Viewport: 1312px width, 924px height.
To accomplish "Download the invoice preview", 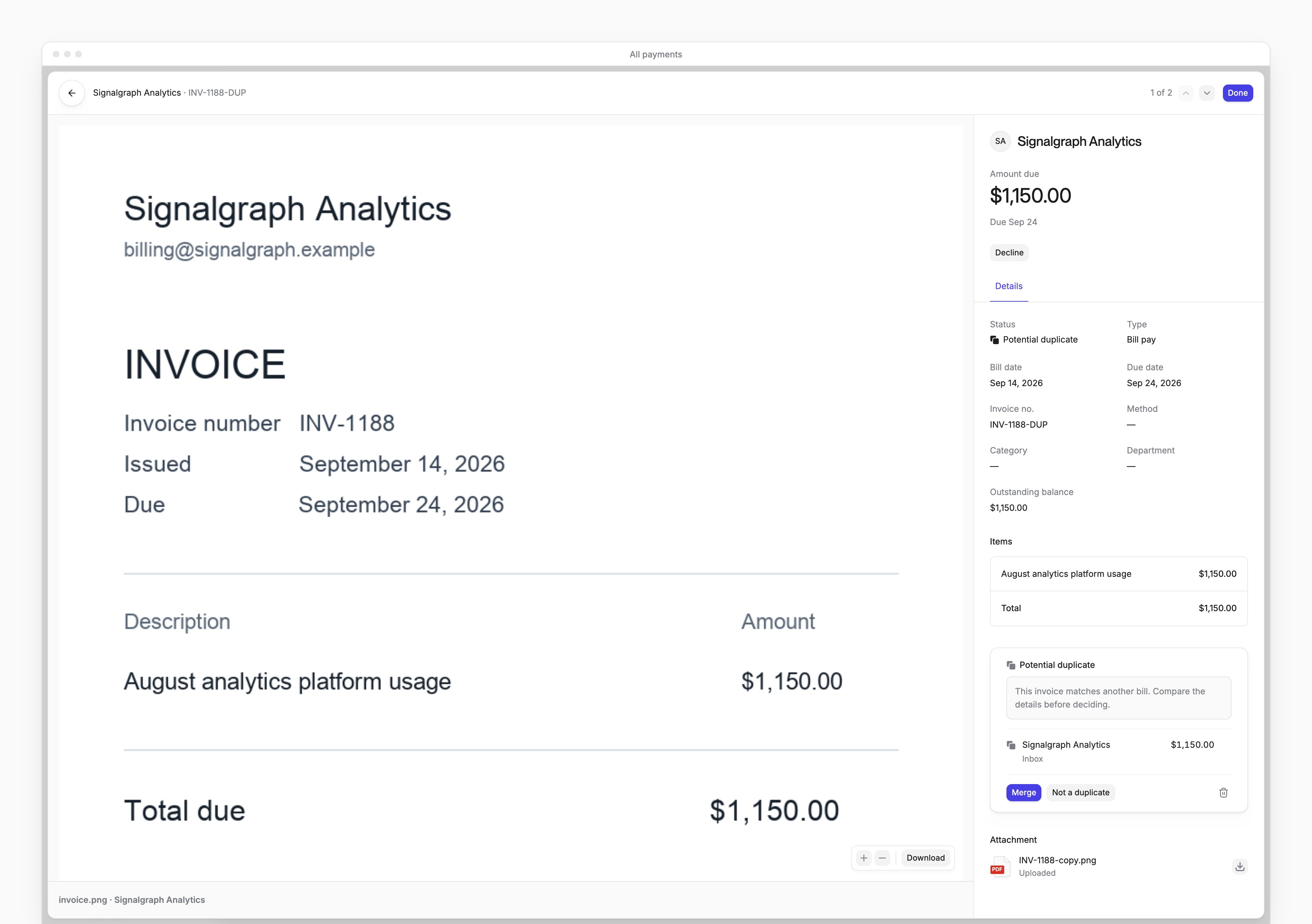I will tap(925, 858).
